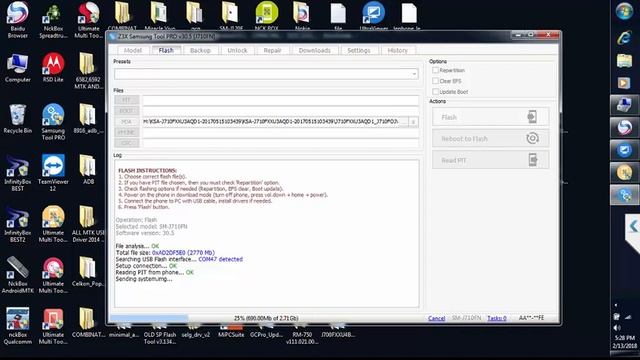640x360 pixels.
Task: Open NckBox Spreadtrum desktop shortcut
Action: (x=53, y=20)
